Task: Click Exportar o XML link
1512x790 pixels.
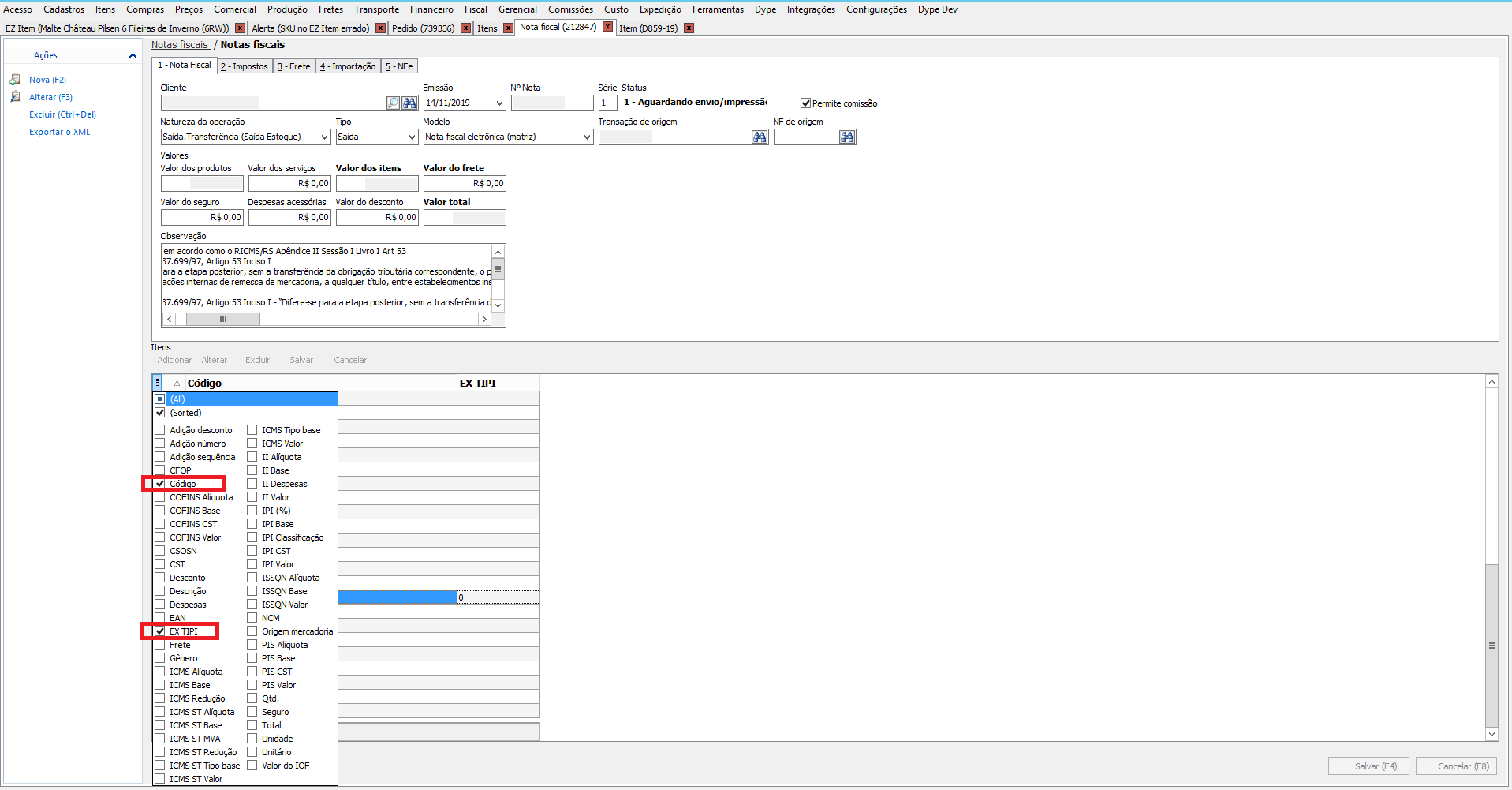Action: [x=59, y=132]
